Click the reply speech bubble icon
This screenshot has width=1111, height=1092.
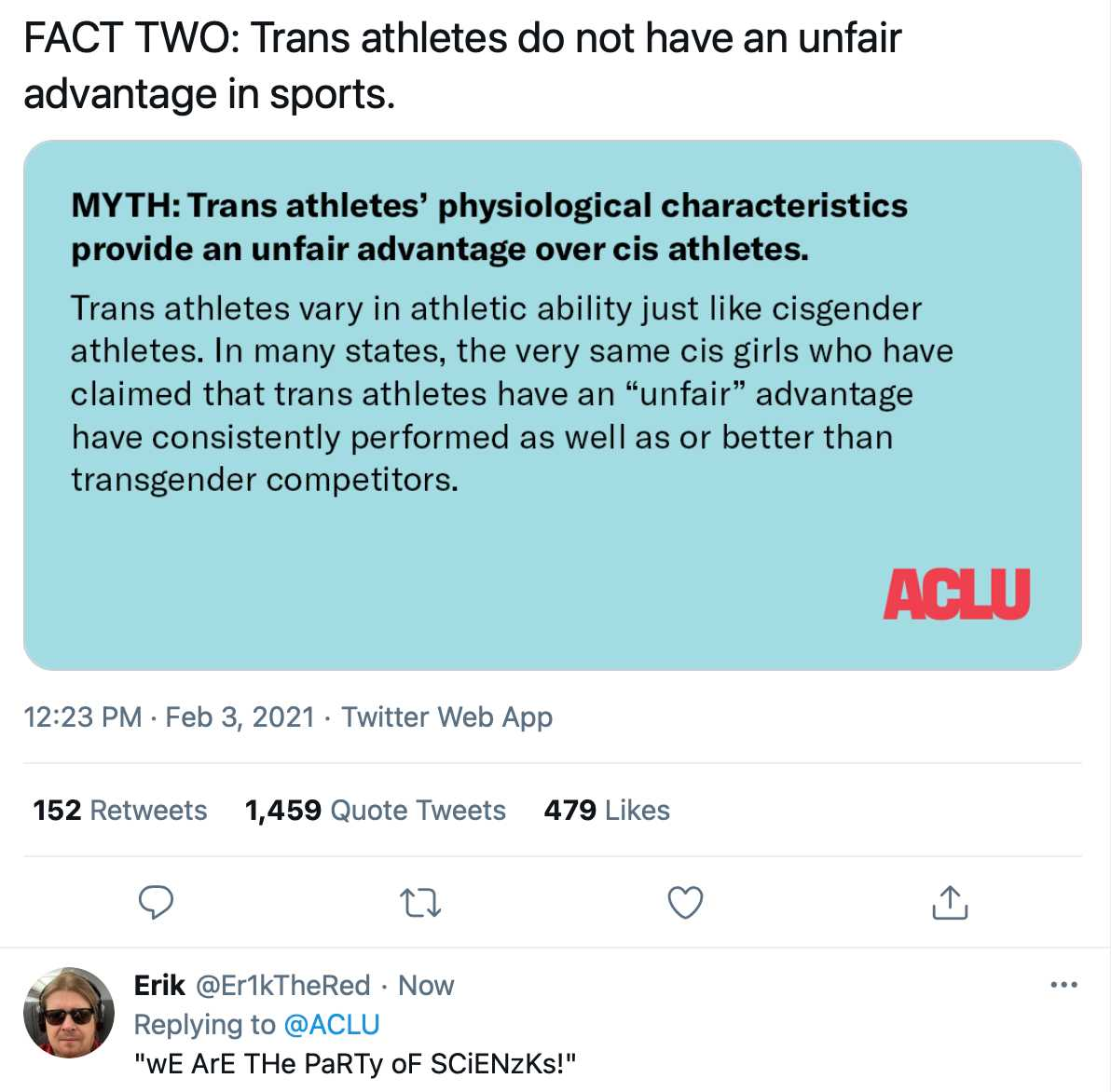click(156, 902)
